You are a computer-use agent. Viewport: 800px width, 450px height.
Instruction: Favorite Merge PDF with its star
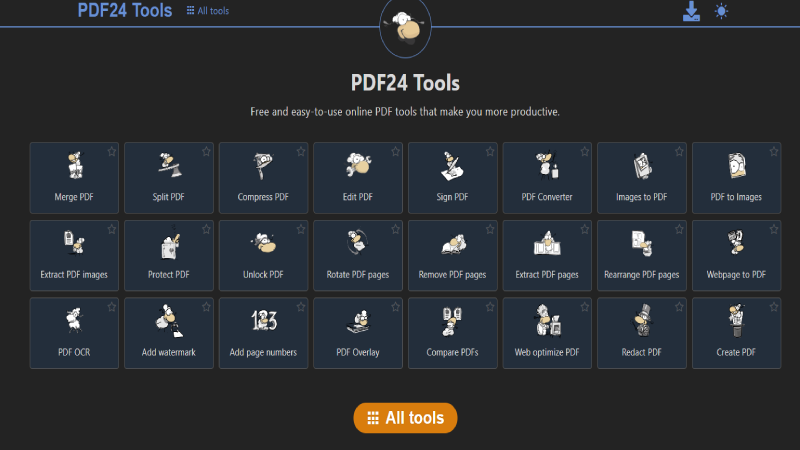tap(112, 152)
